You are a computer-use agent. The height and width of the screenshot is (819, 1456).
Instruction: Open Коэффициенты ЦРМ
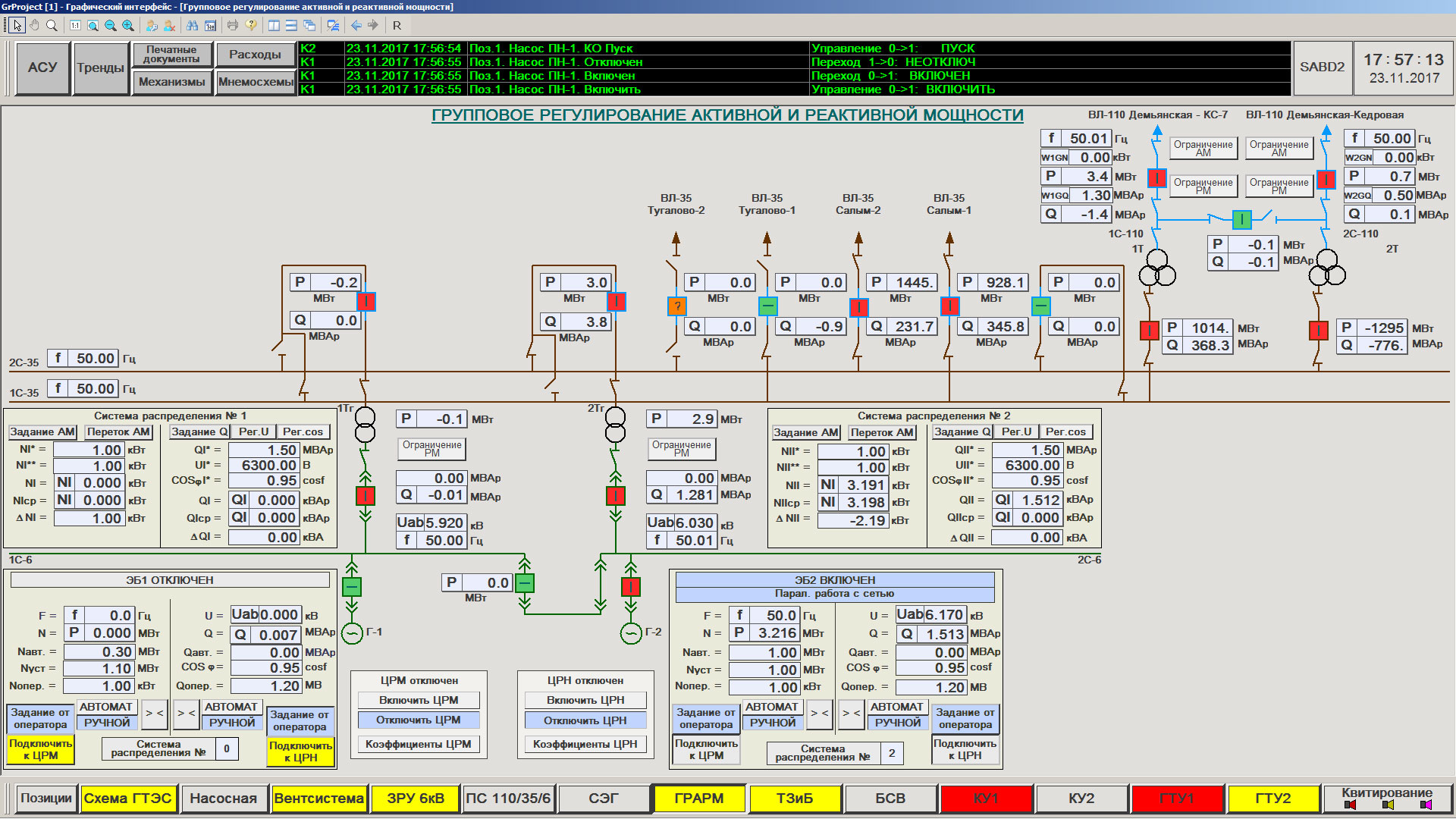tap(419, 744)
